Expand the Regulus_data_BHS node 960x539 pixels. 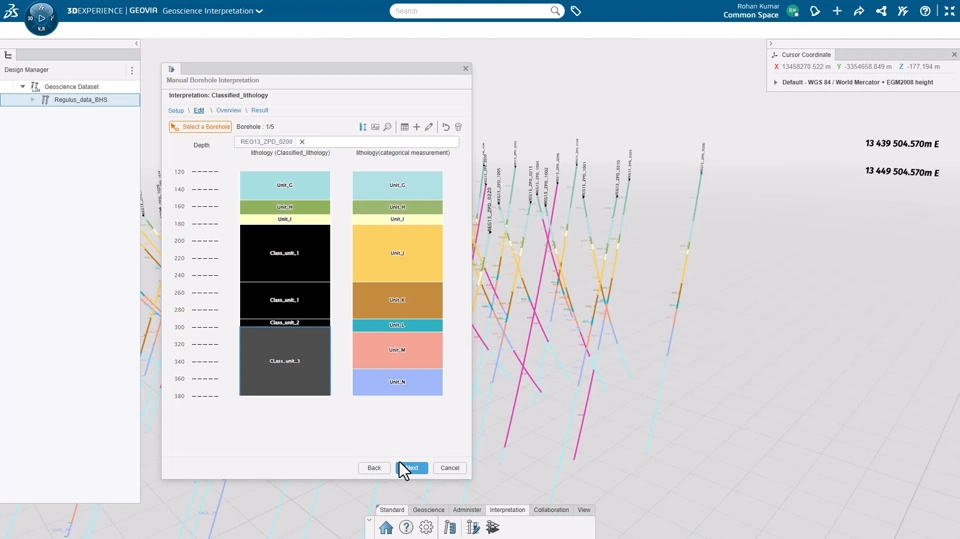32,99
